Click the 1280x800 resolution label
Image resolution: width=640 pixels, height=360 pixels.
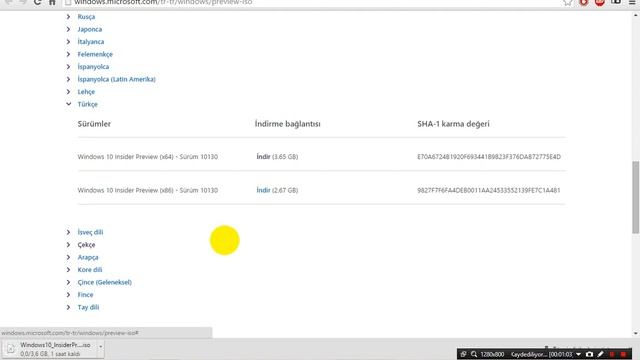pos(492,354)
